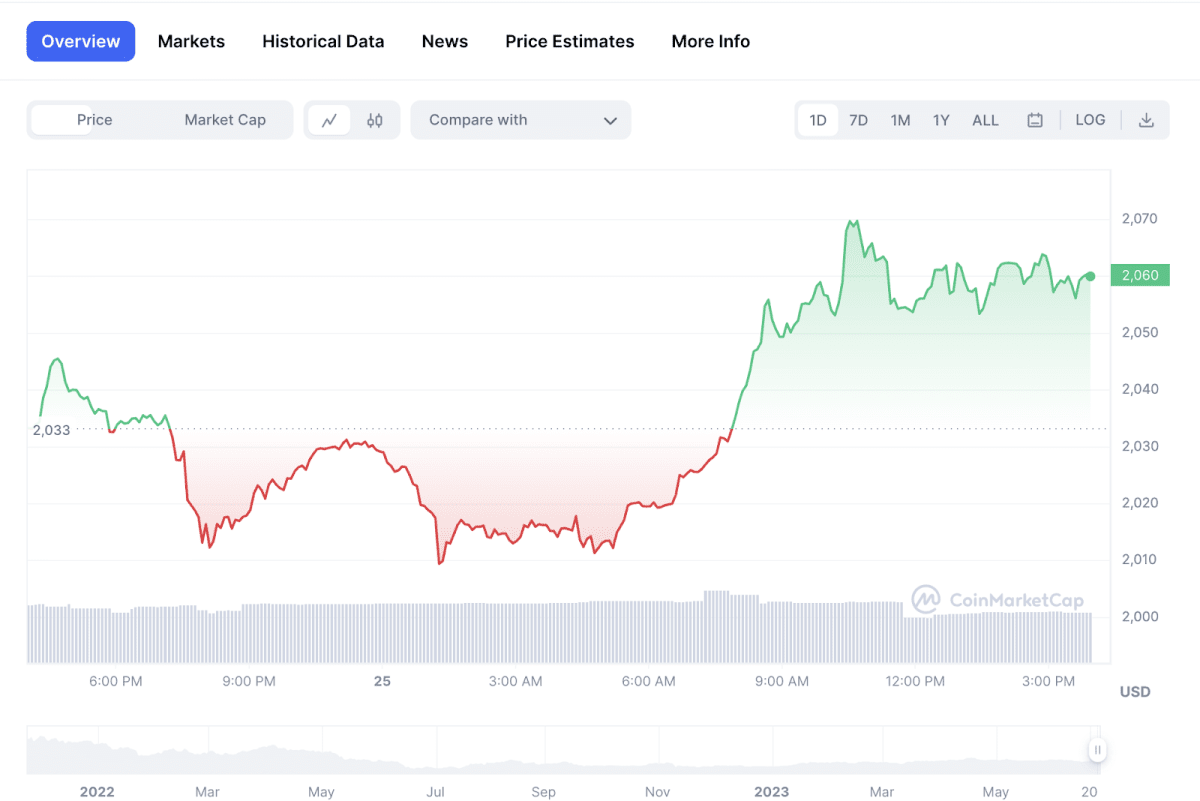1200x801 pixels.
Task: Open the calendar date range picker
Action: pos(1034,119)
